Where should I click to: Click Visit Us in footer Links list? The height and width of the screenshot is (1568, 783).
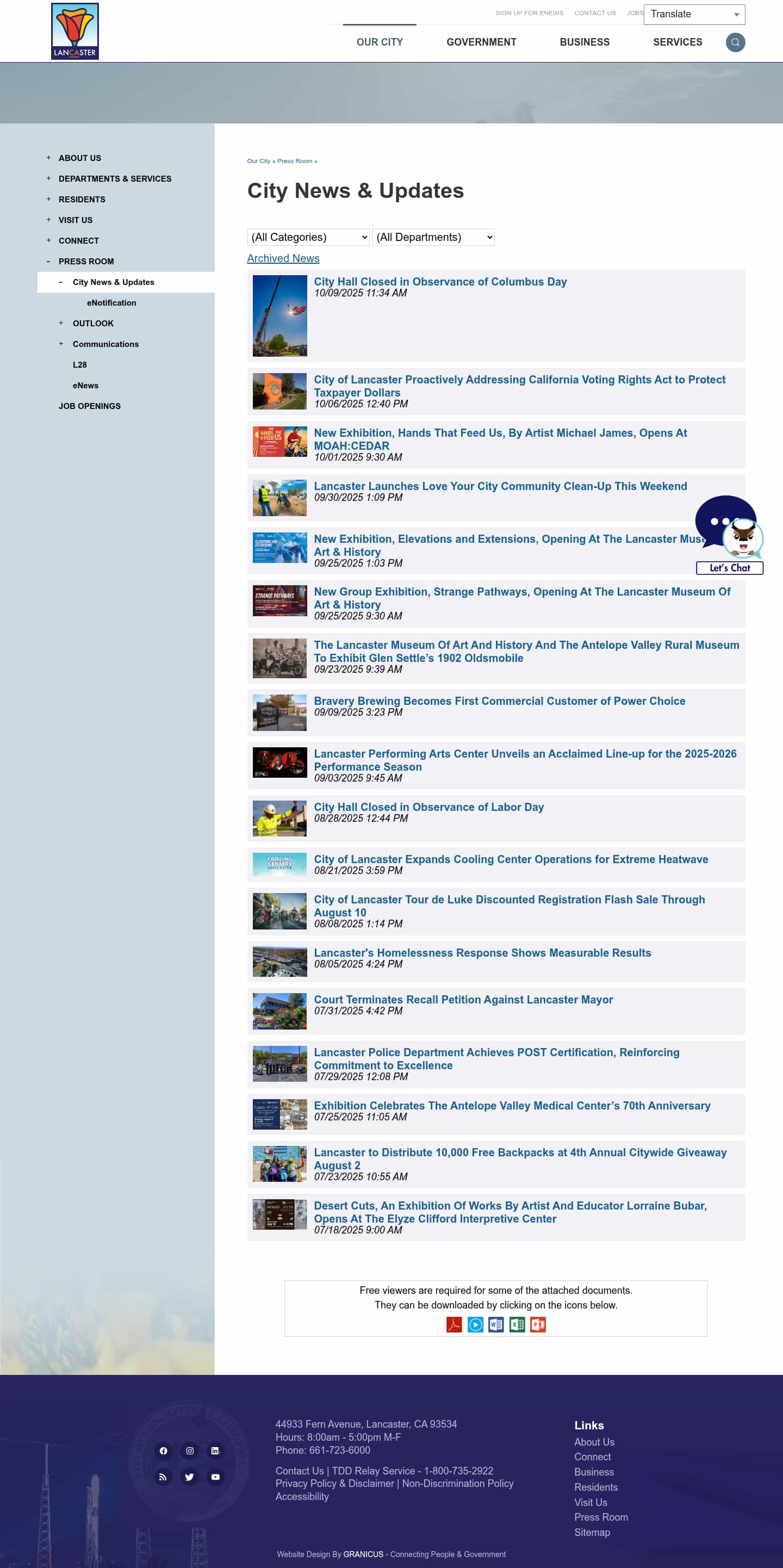point(591,1502)
